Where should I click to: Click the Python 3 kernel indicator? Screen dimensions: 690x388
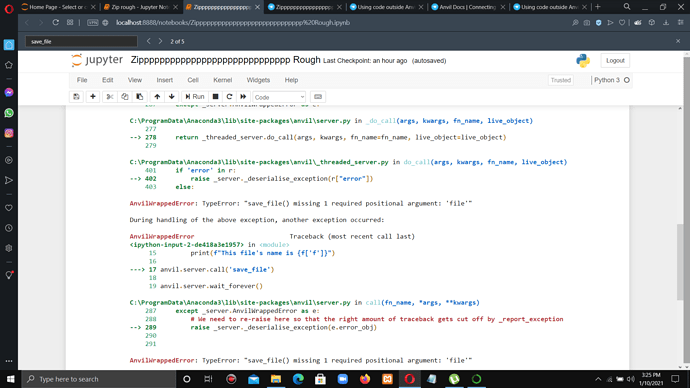click(x=612, y=80)
